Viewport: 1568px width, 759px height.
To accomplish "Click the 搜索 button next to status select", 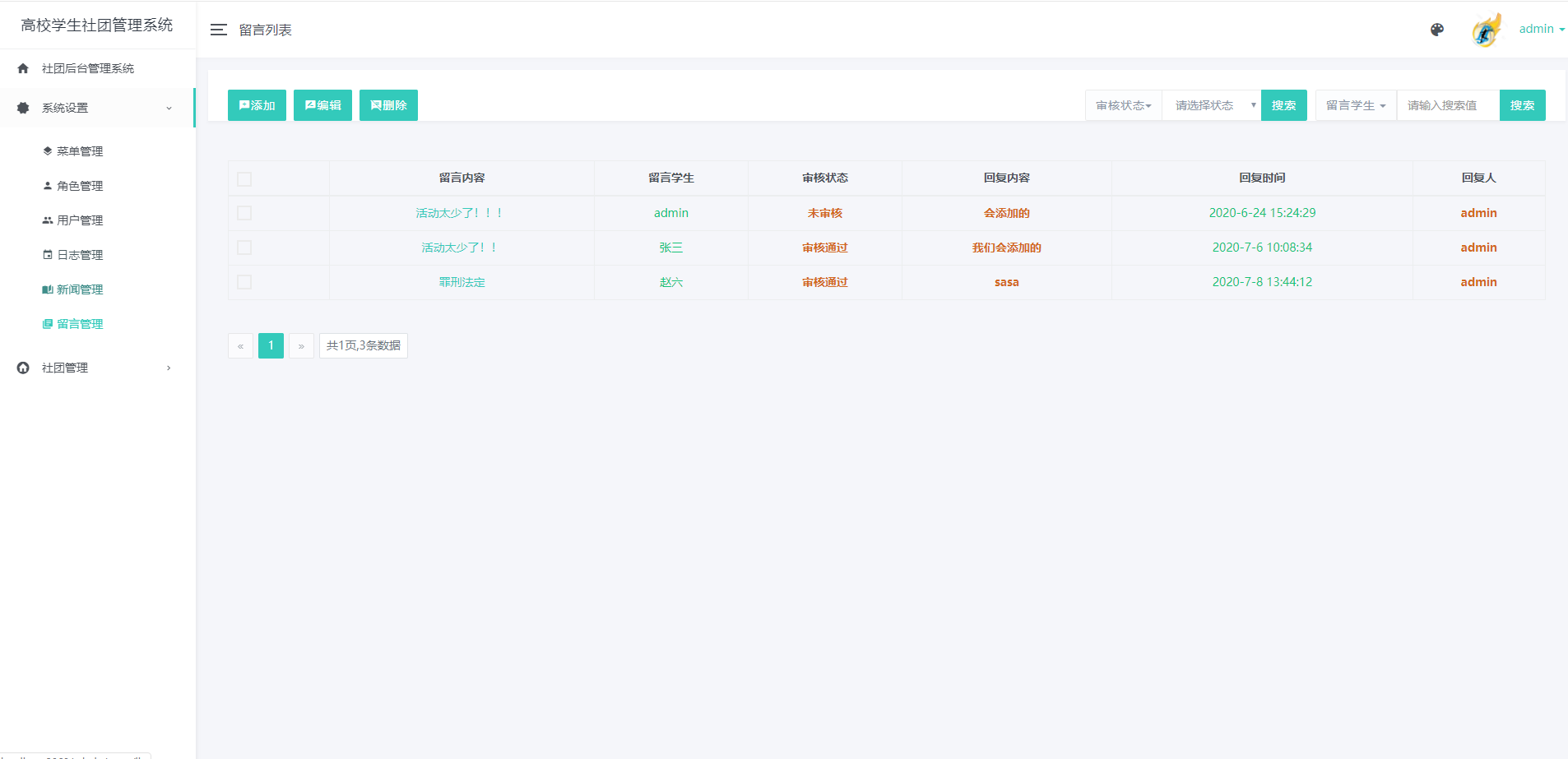I will [1284, 105].
